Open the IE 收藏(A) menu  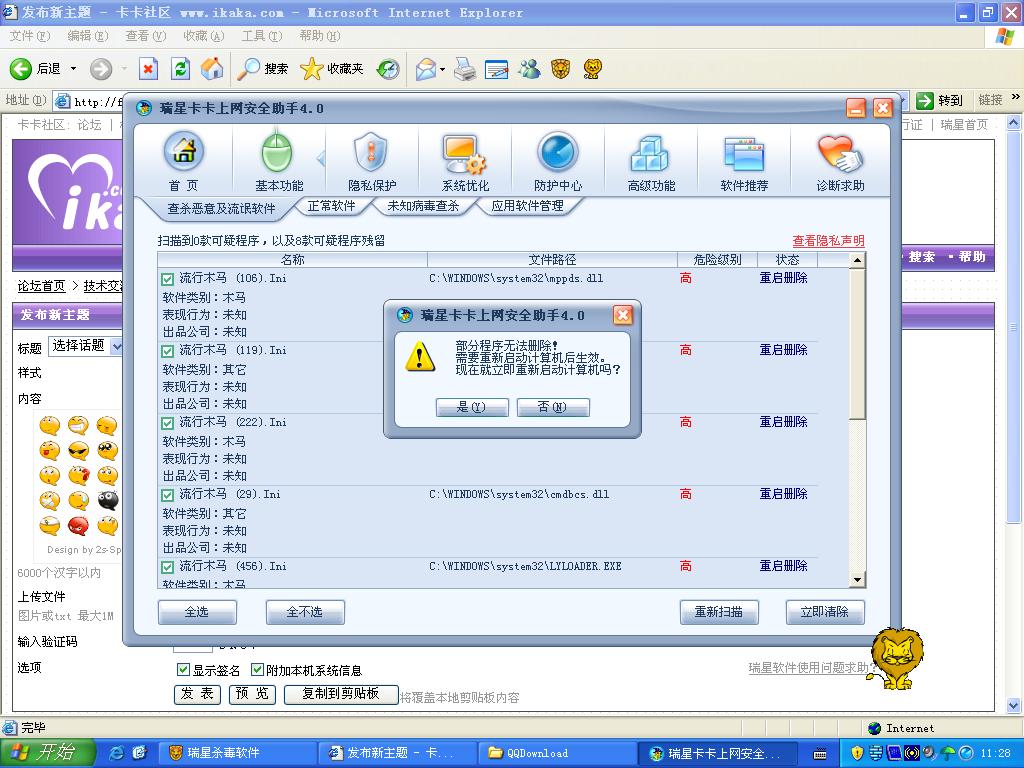(x=204, y=36)
